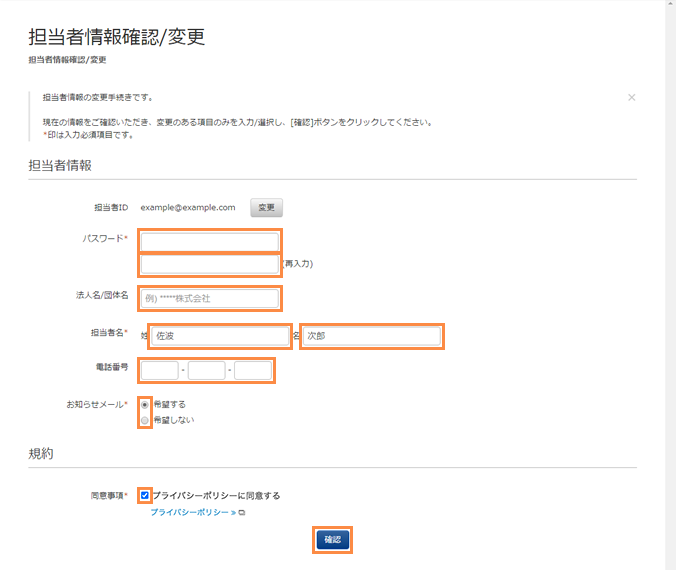This screenshot has height=570, width=676.
Task: Click the 変更 button next to 担当者ID
Action: pos(266,207)
